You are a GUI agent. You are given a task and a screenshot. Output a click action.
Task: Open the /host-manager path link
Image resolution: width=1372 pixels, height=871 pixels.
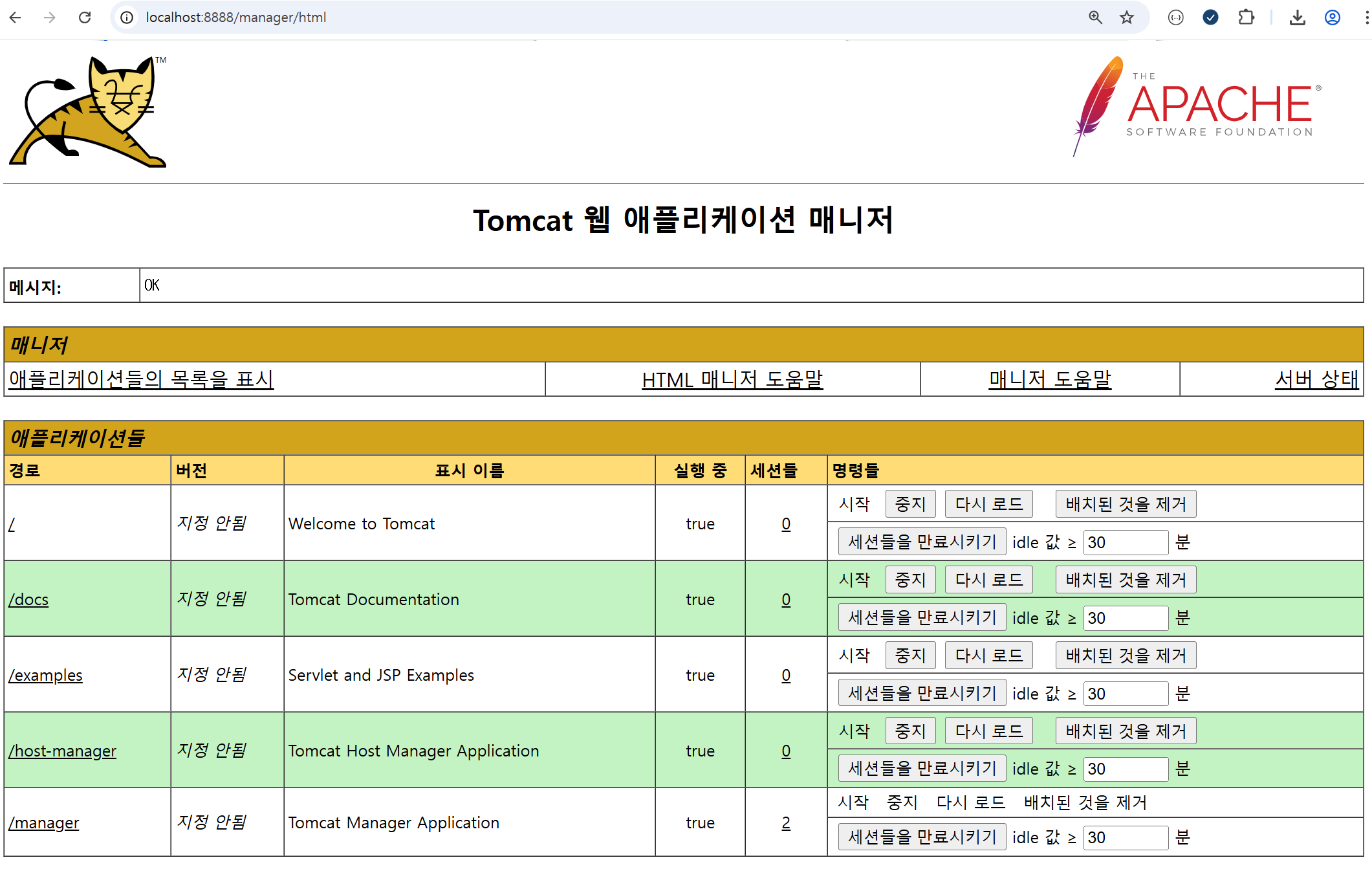click(63, 751)
